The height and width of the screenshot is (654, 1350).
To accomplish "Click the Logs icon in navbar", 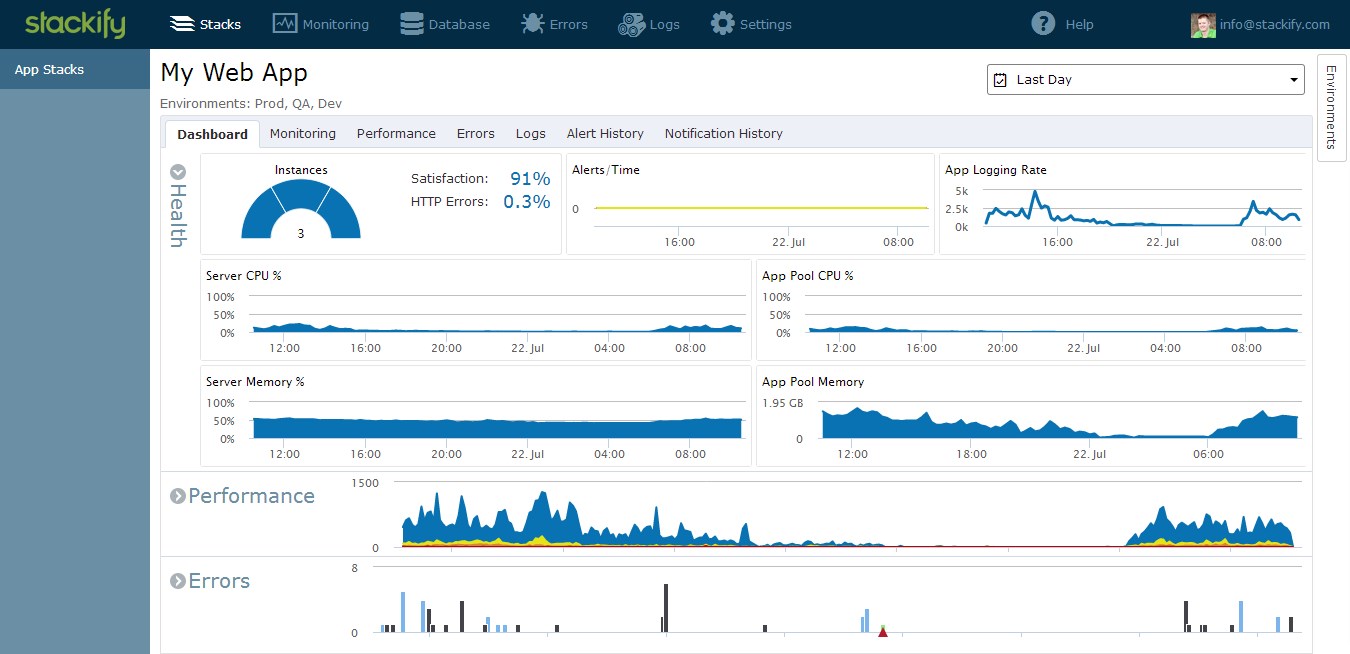I will [x=631, y=24].
